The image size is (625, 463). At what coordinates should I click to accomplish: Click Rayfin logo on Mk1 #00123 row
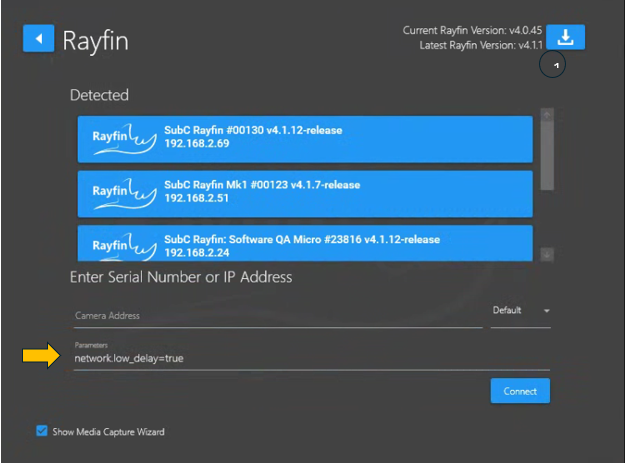[x=124, y=193]
